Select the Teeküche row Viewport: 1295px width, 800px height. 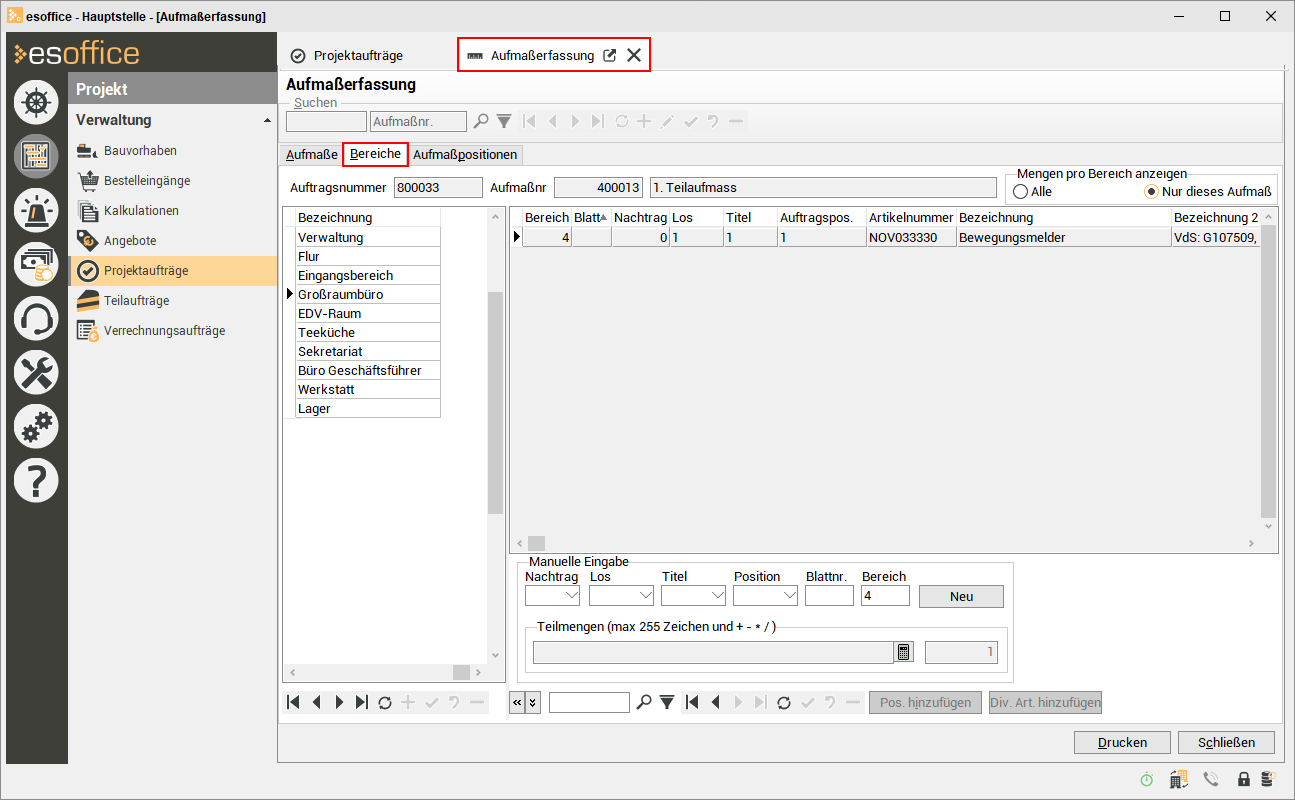[368, 333]
